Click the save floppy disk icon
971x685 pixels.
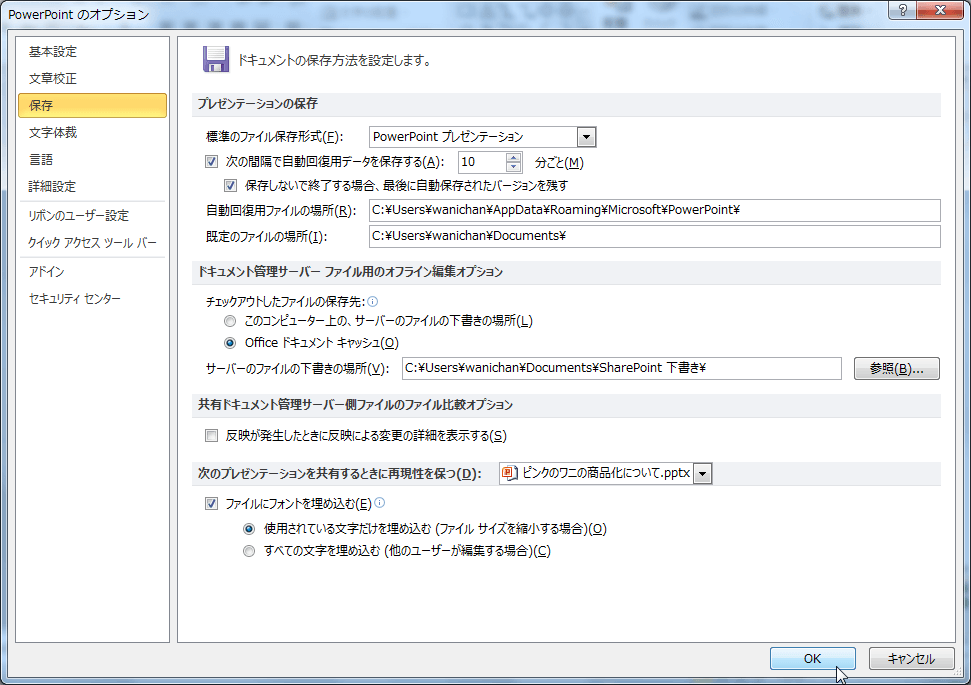[x=216, y=59]
